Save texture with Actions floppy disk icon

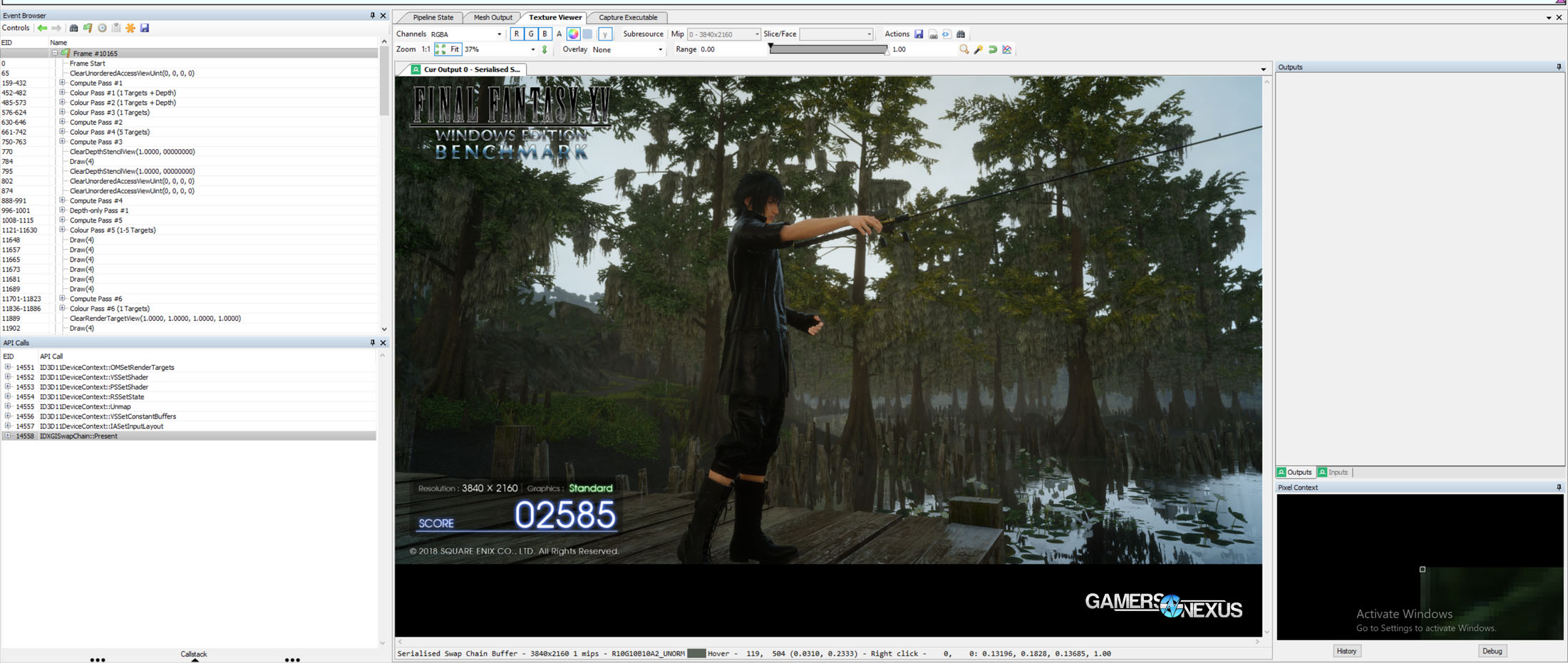pyautogui.click(x=919, y=34)
